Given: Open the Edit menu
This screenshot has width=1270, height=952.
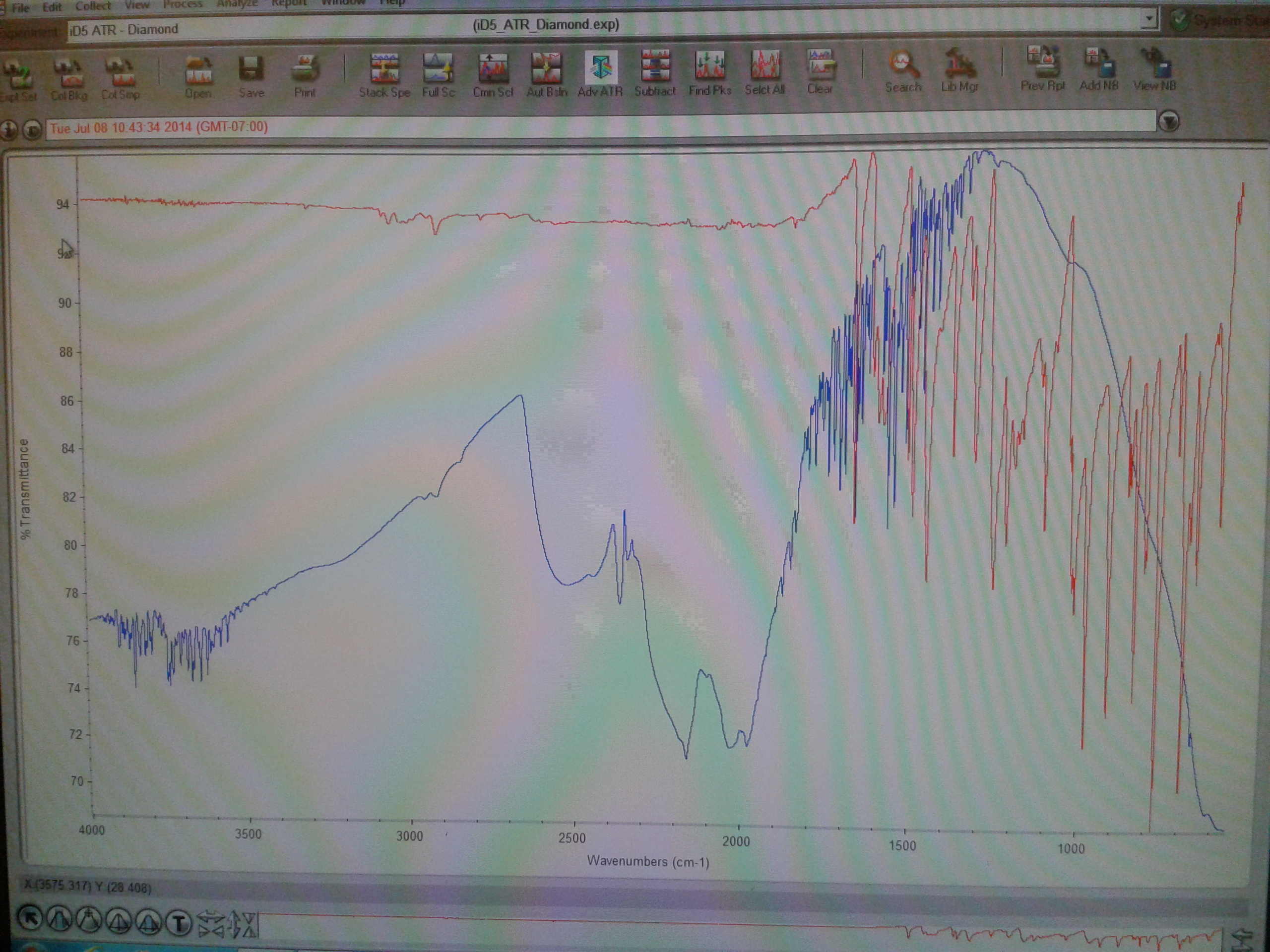Looking at the screenshot, I should [52, 7].
